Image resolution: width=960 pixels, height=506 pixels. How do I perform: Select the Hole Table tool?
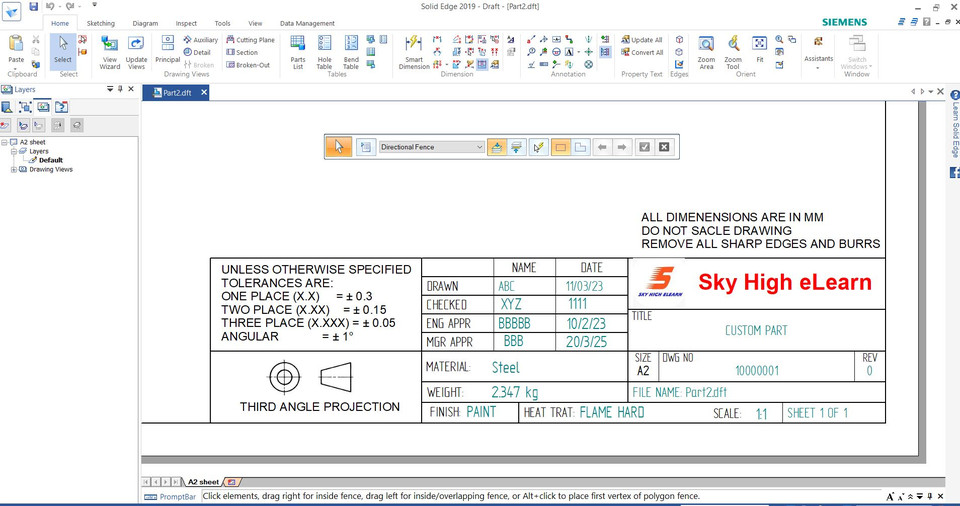[x=324, y=50]
